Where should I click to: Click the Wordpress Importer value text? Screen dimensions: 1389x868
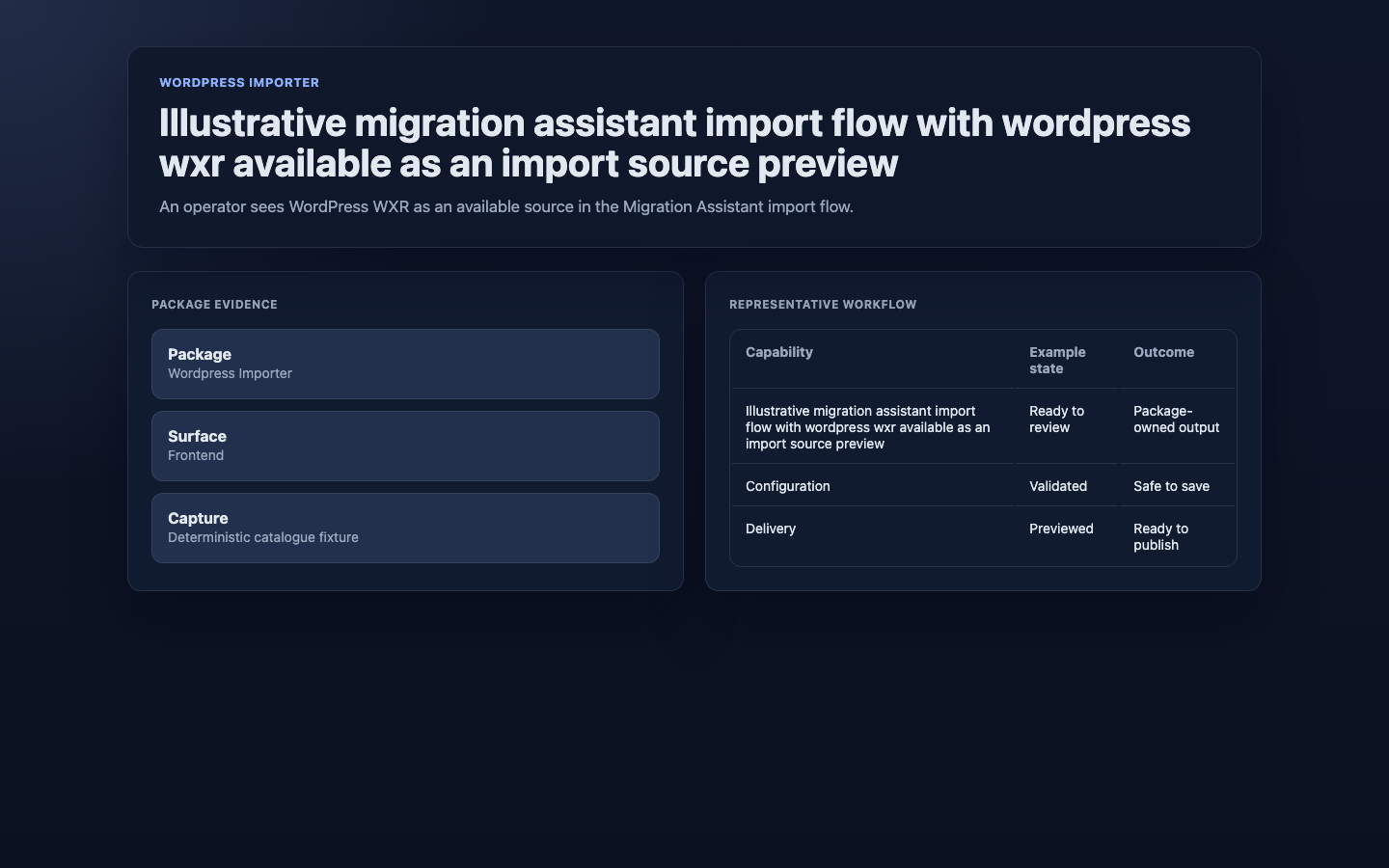(230, 374)
